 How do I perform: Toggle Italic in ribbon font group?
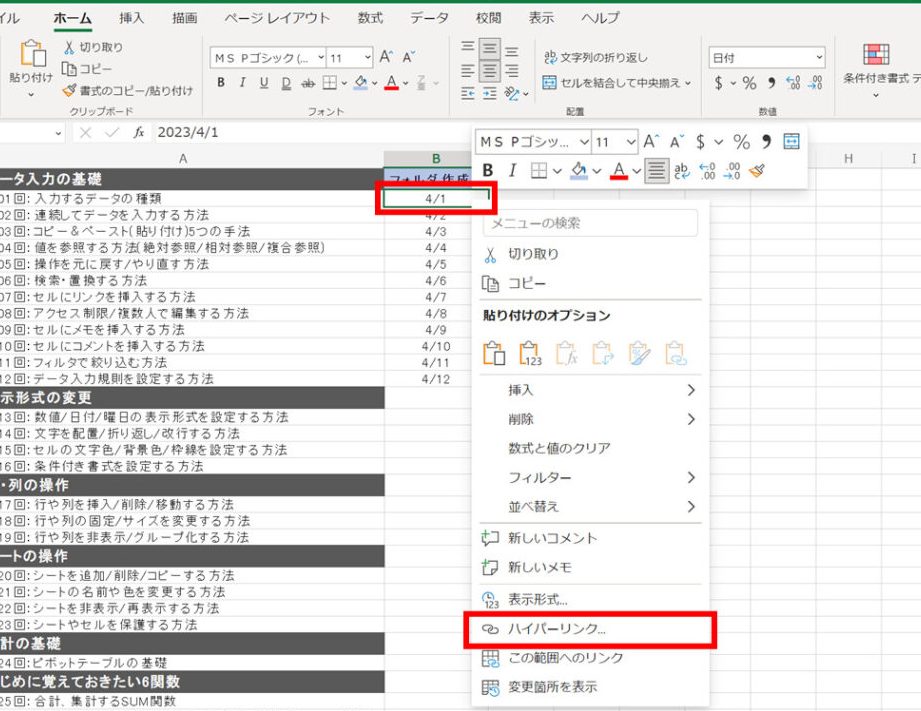tap(242, 83)
